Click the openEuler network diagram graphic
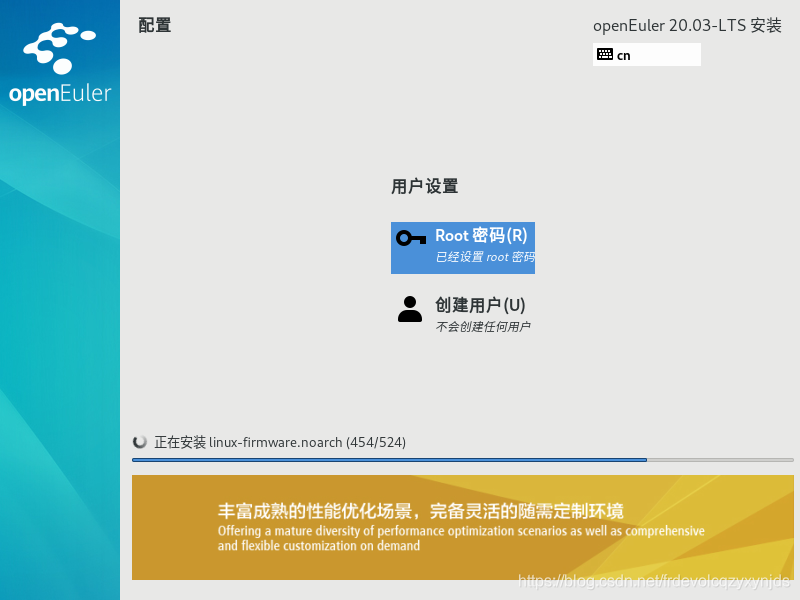800x600 pixels. click(58, 45)
